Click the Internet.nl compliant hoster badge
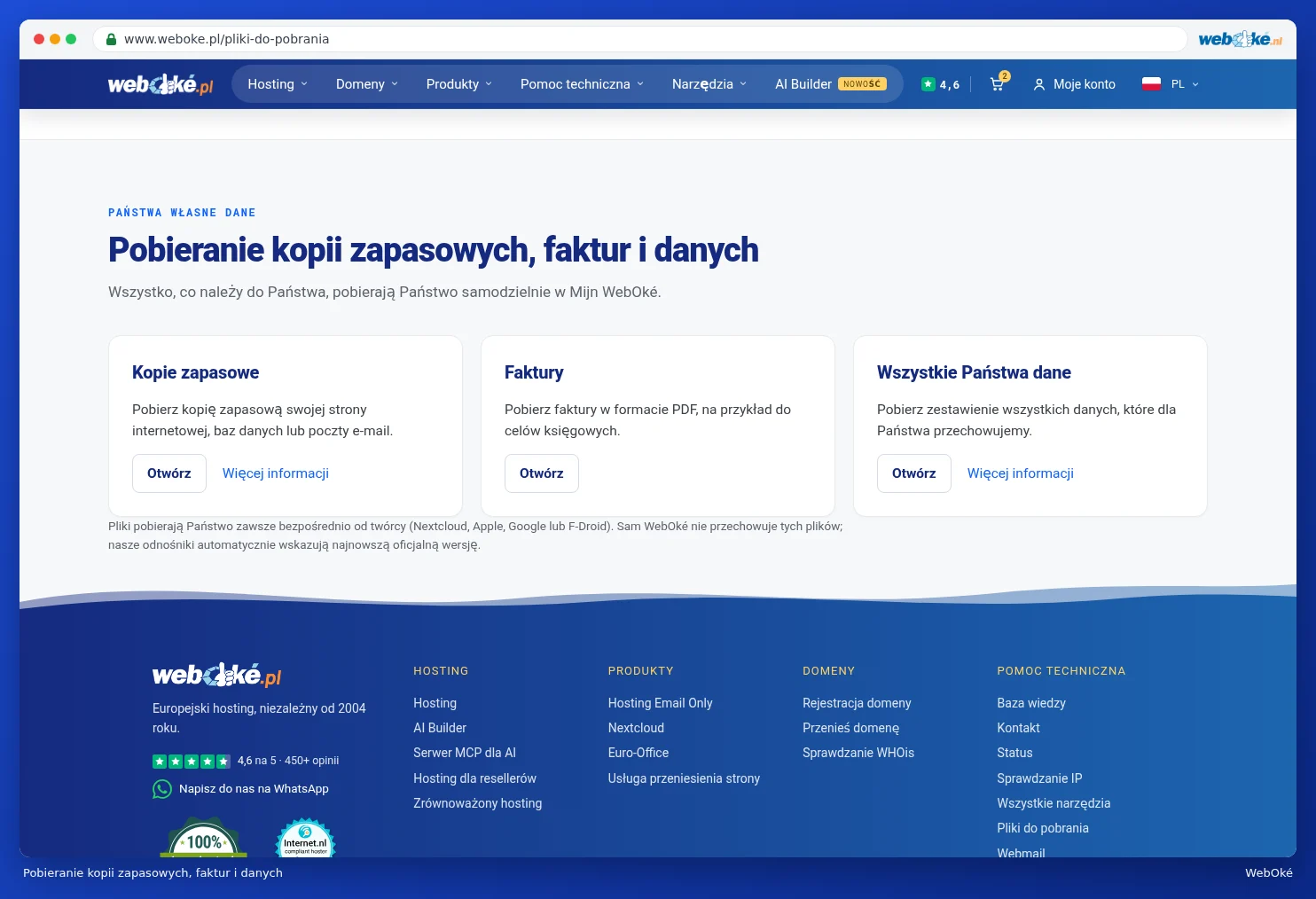This screenshot has width=1316, height=899. coord(305,838)
